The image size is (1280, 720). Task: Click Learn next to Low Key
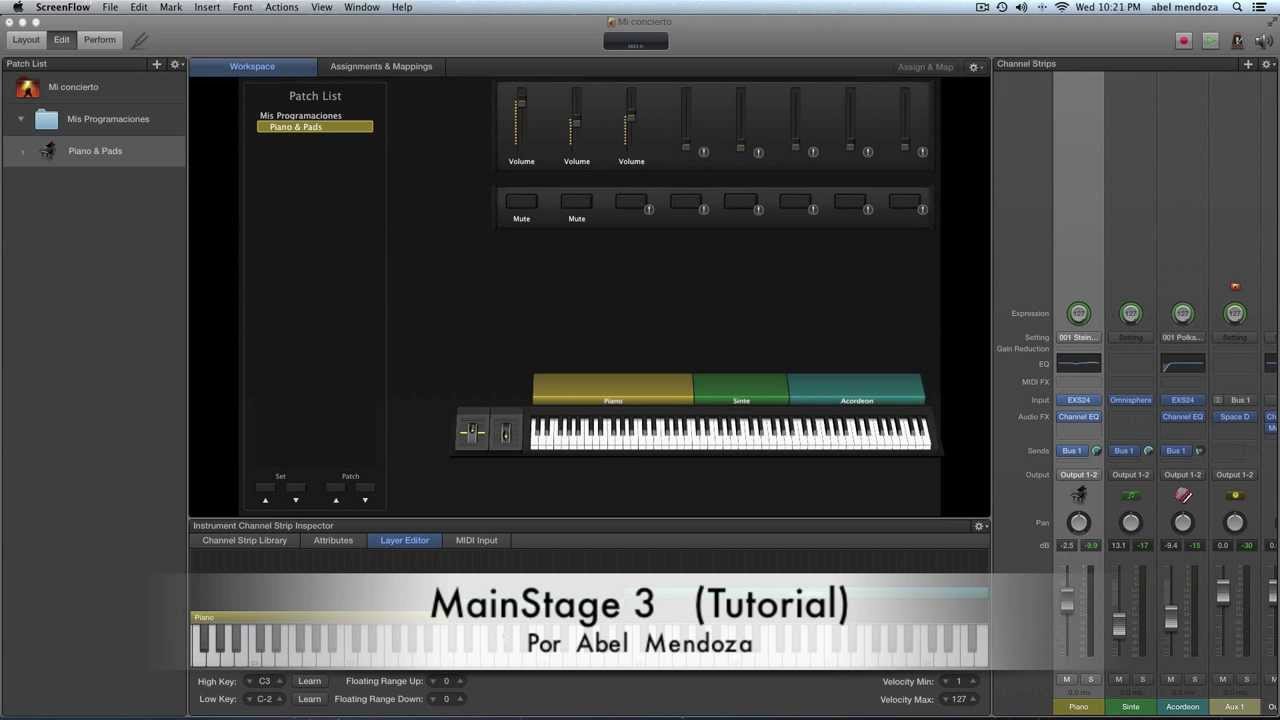[x=309, y=700]
